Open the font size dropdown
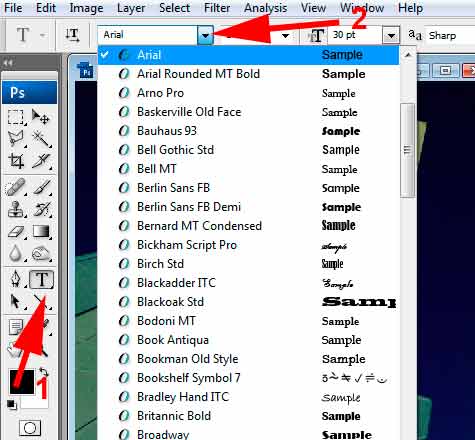Image resolution: width=475 pixels, height=440 pixels. [391, 35]
